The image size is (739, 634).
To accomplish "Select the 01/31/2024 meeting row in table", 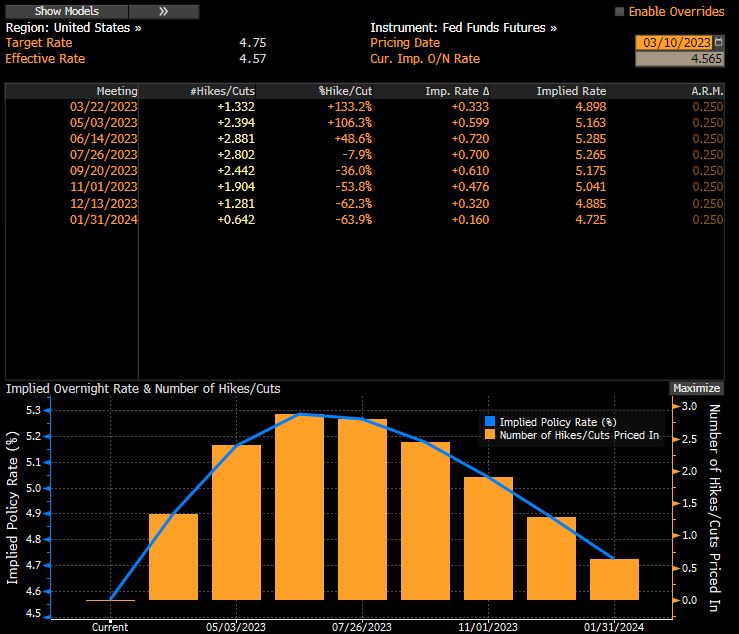I will coord(364,220).
